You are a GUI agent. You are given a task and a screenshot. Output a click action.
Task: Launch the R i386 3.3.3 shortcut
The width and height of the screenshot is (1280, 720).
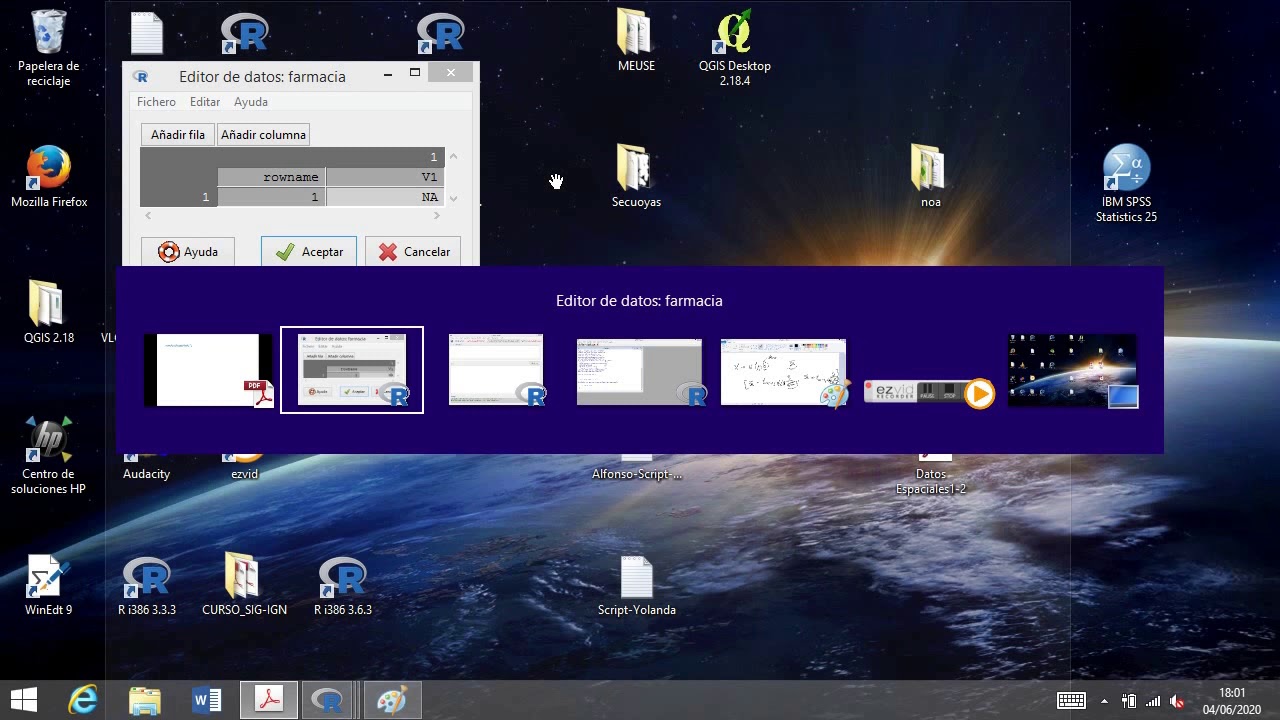pos(147,585)
